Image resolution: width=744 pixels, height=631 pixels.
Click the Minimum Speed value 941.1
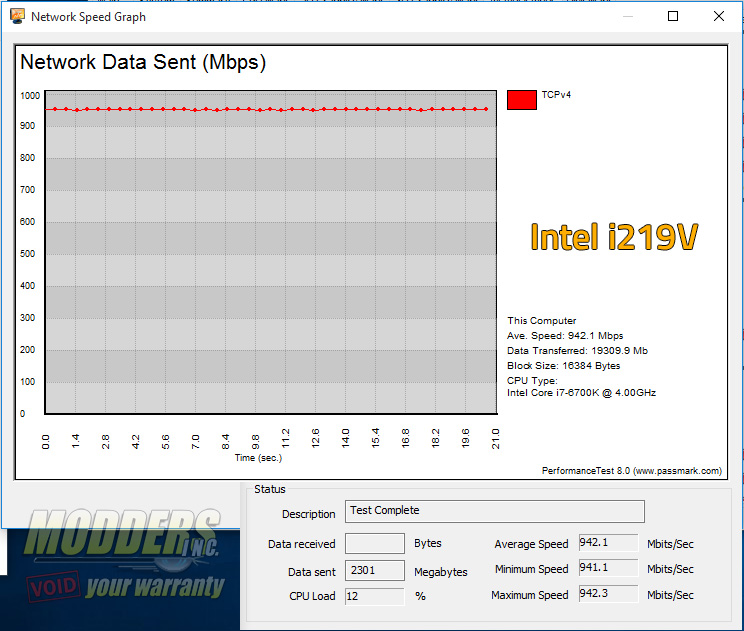(608, 567)
